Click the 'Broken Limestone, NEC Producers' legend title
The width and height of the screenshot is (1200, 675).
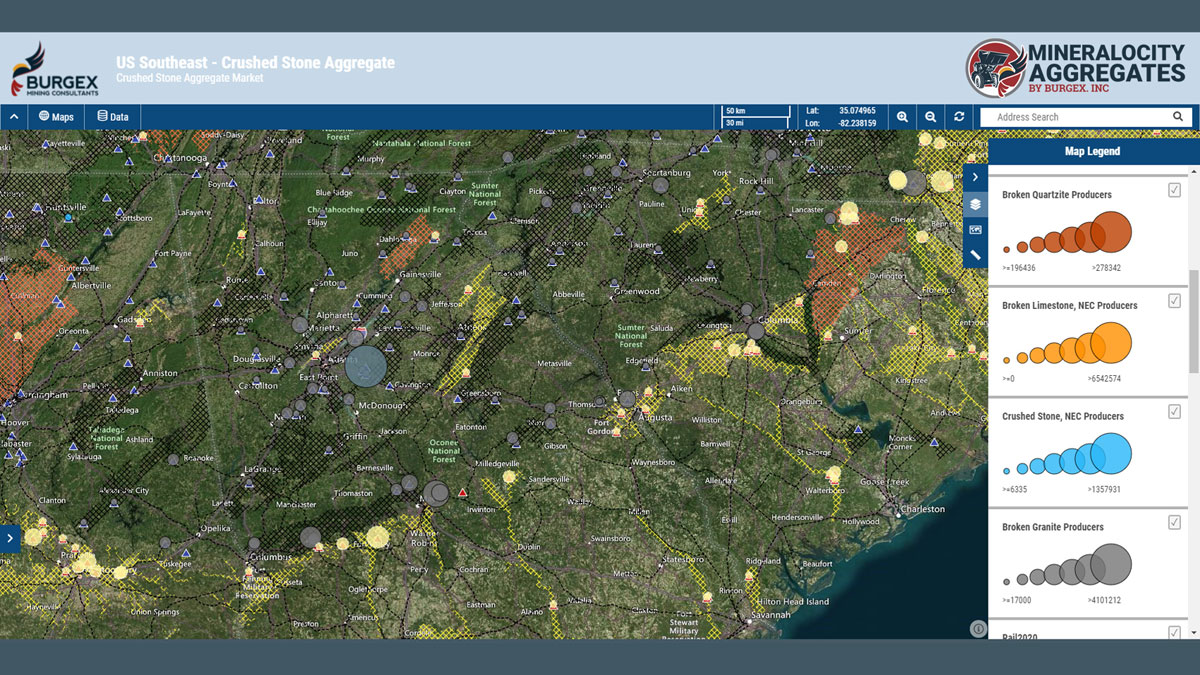pos(1070,306)
